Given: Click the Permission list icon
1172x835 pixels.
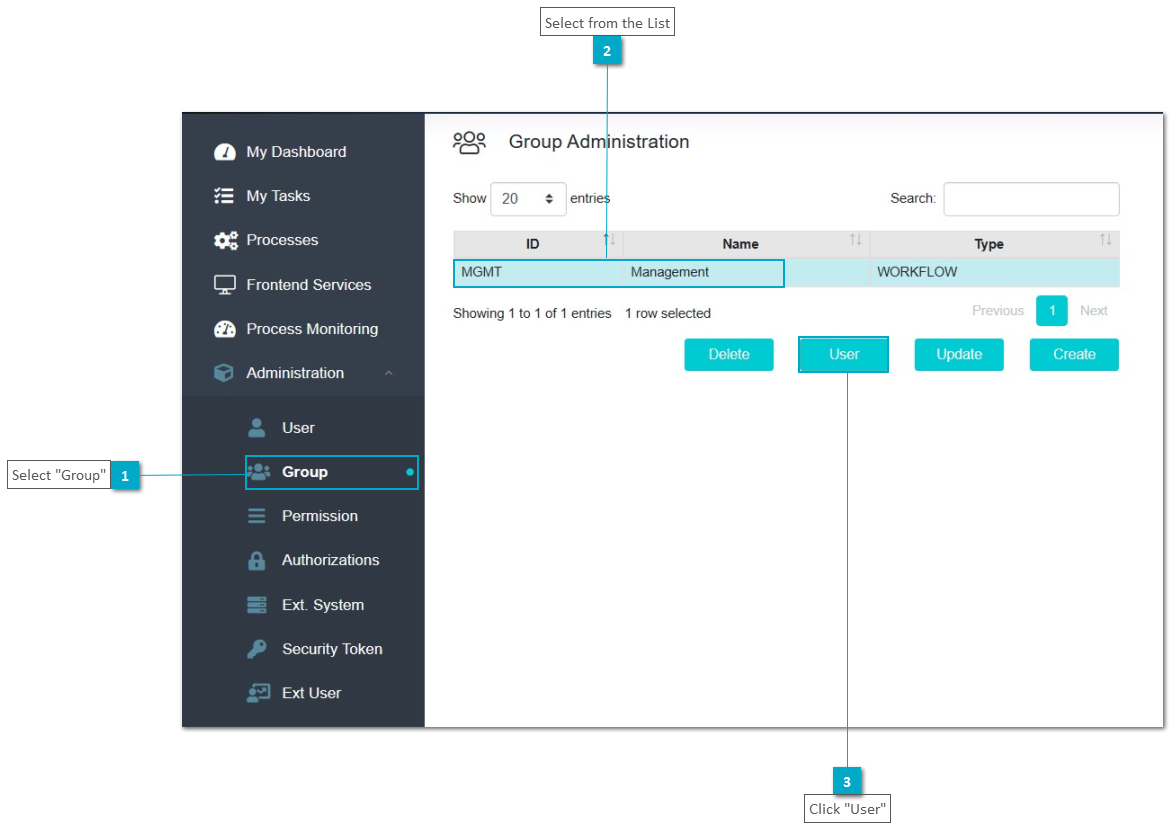Looking at the screenshot, I should click(256, 516).
